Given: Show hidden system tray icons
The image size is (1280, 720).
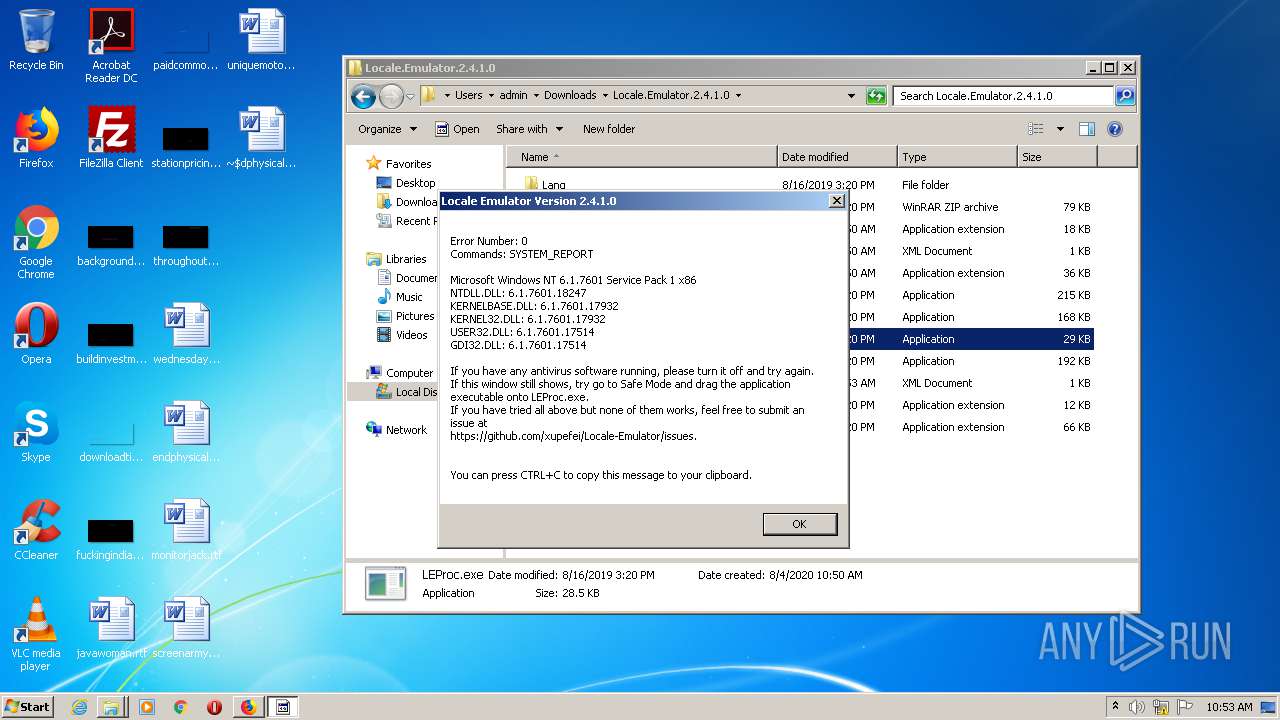Looking at the screenshot, I should click(1116, 707).
